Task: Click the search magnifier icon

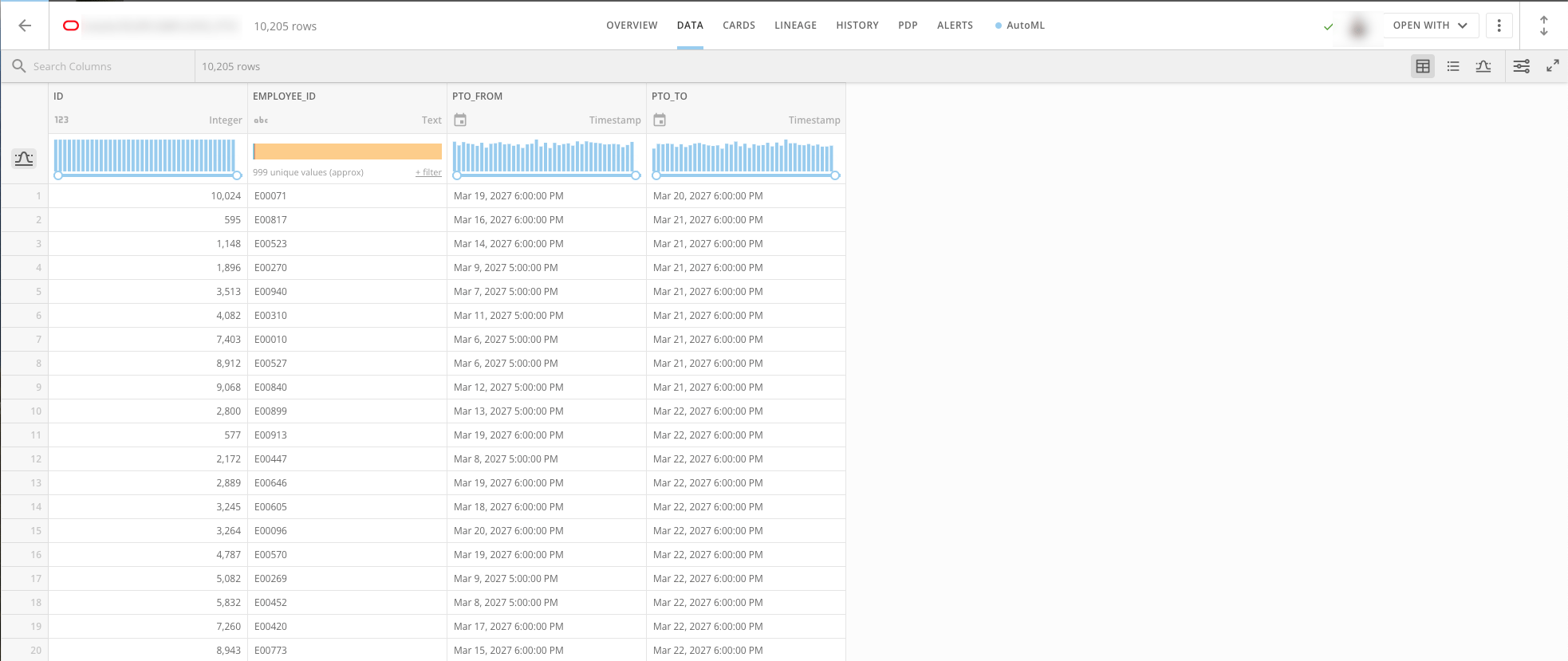Action: tap(19, 66)
